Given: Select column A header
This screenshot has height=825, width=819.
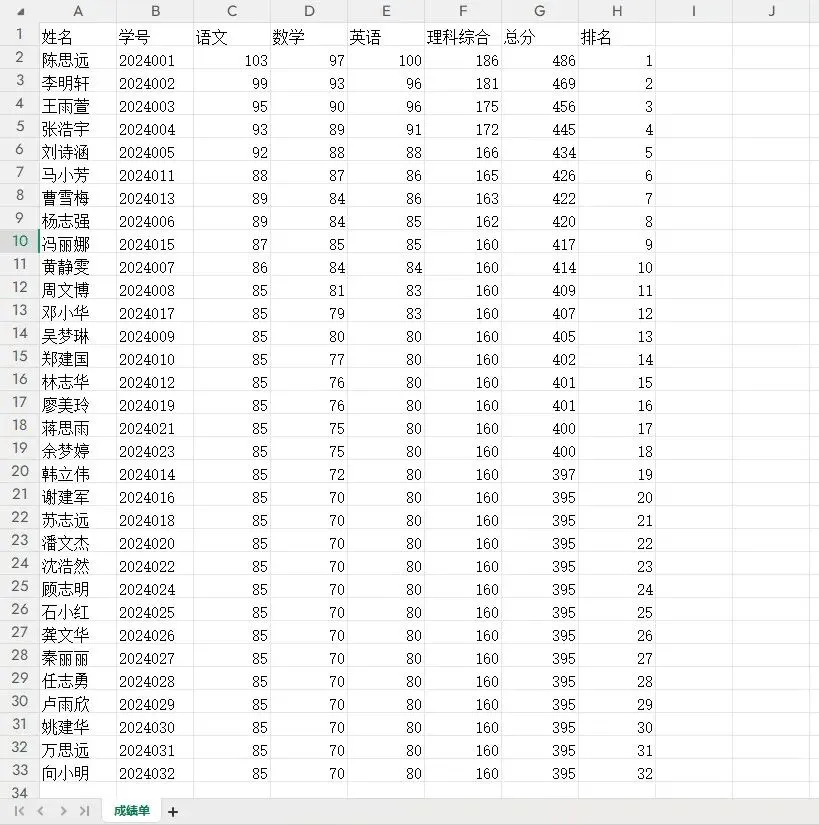Looking at the screenshot, I should pos(78,11).
